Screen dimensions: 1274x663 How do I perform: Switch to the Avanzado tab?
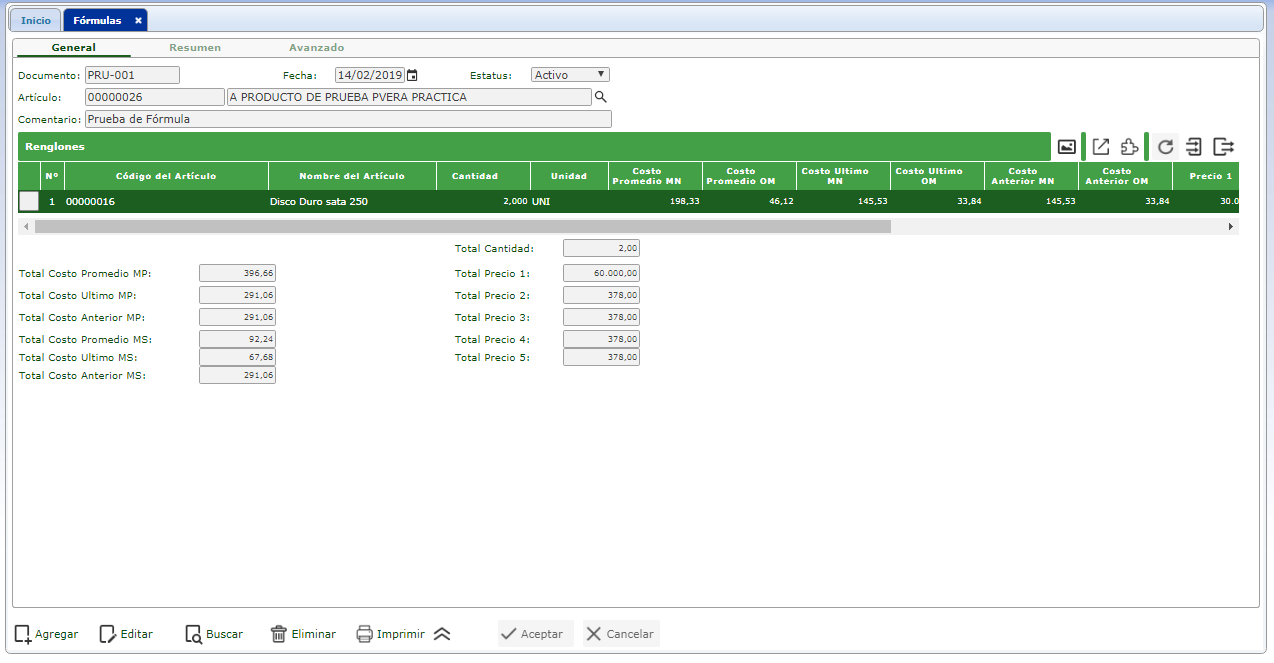point(316,48)
